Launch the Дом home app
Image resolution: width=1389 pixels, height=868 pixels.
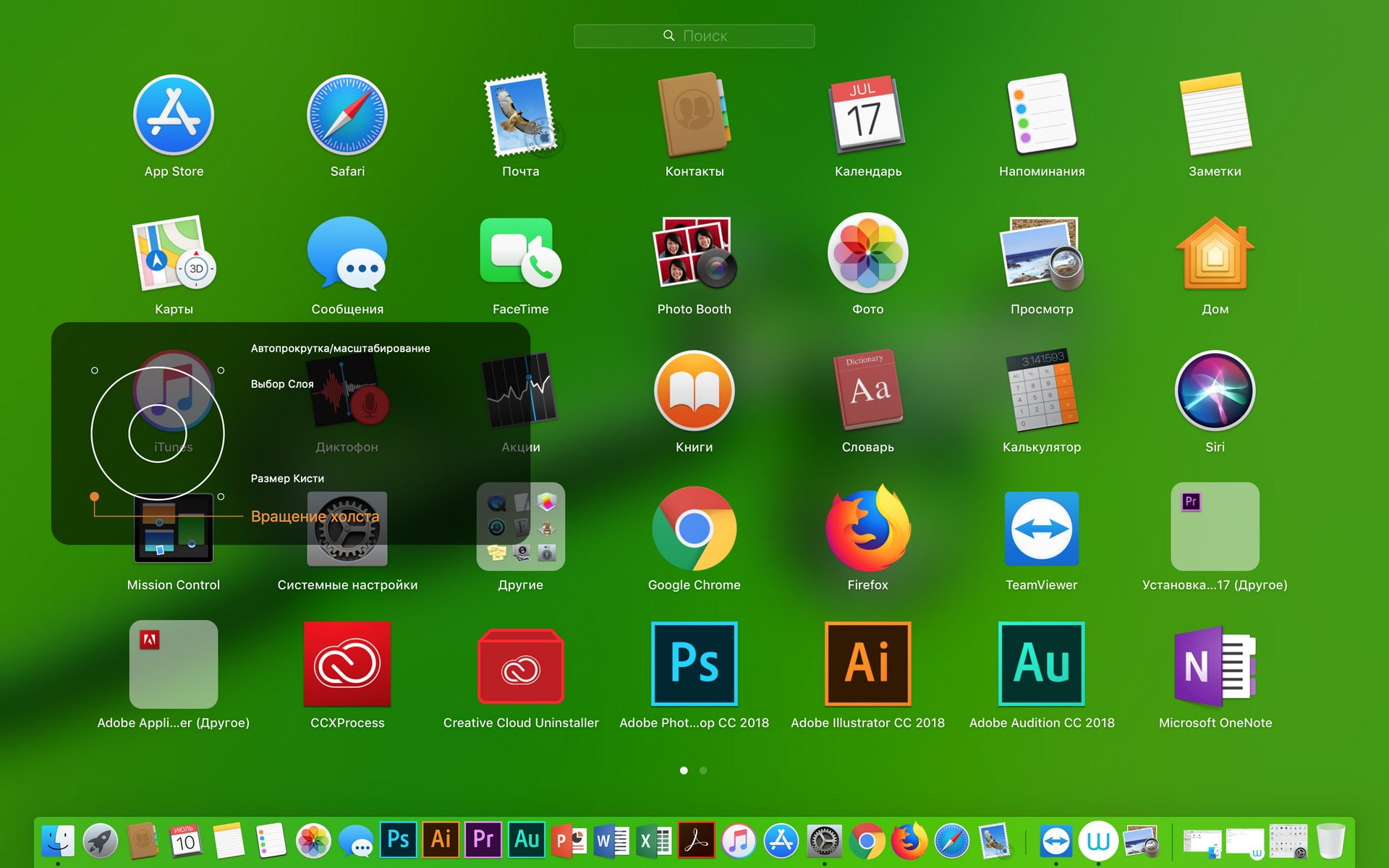pos(1215,253)
